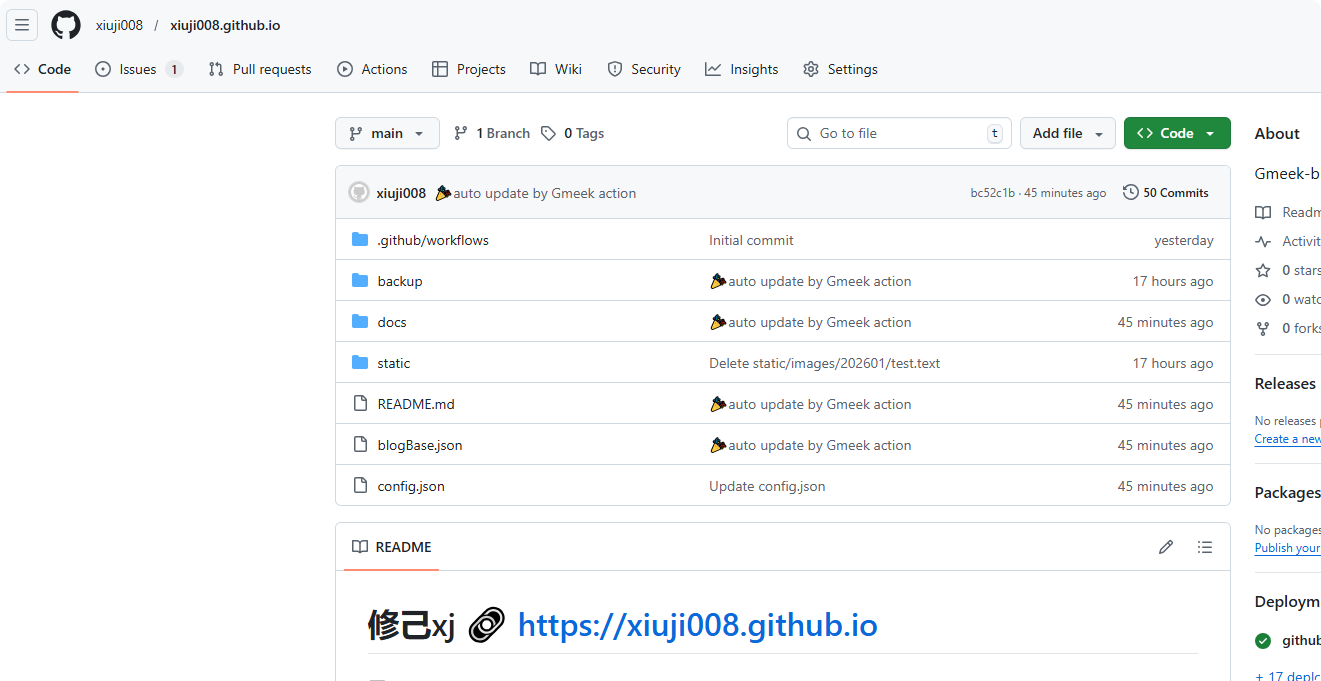This screenshot has width=1321, height=681.
Task: Open the green Code dropdown
Action: (x=1177, y=132)
